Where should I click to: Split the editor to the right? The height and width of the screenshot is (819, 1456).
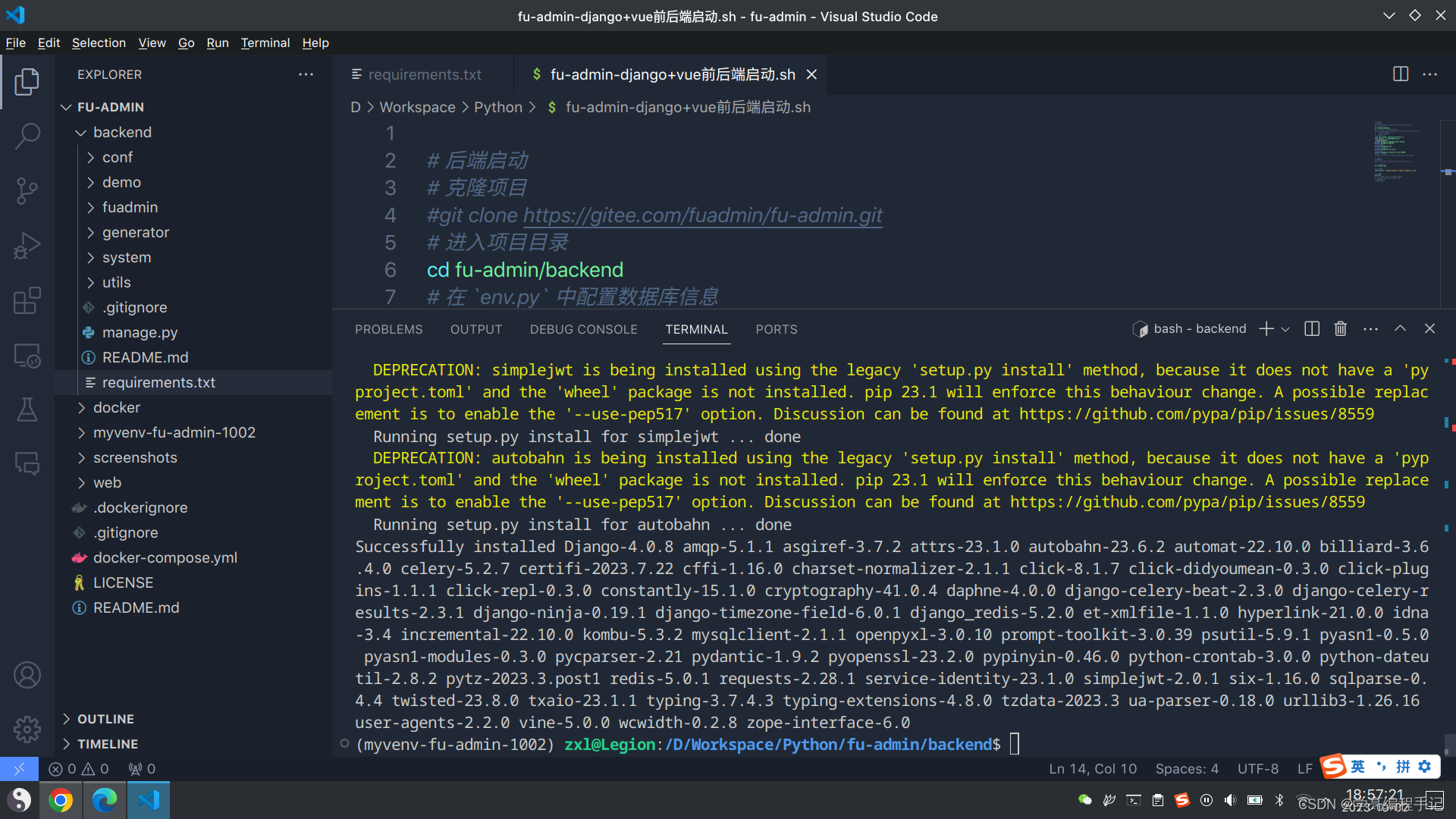tap(1401, 74)
